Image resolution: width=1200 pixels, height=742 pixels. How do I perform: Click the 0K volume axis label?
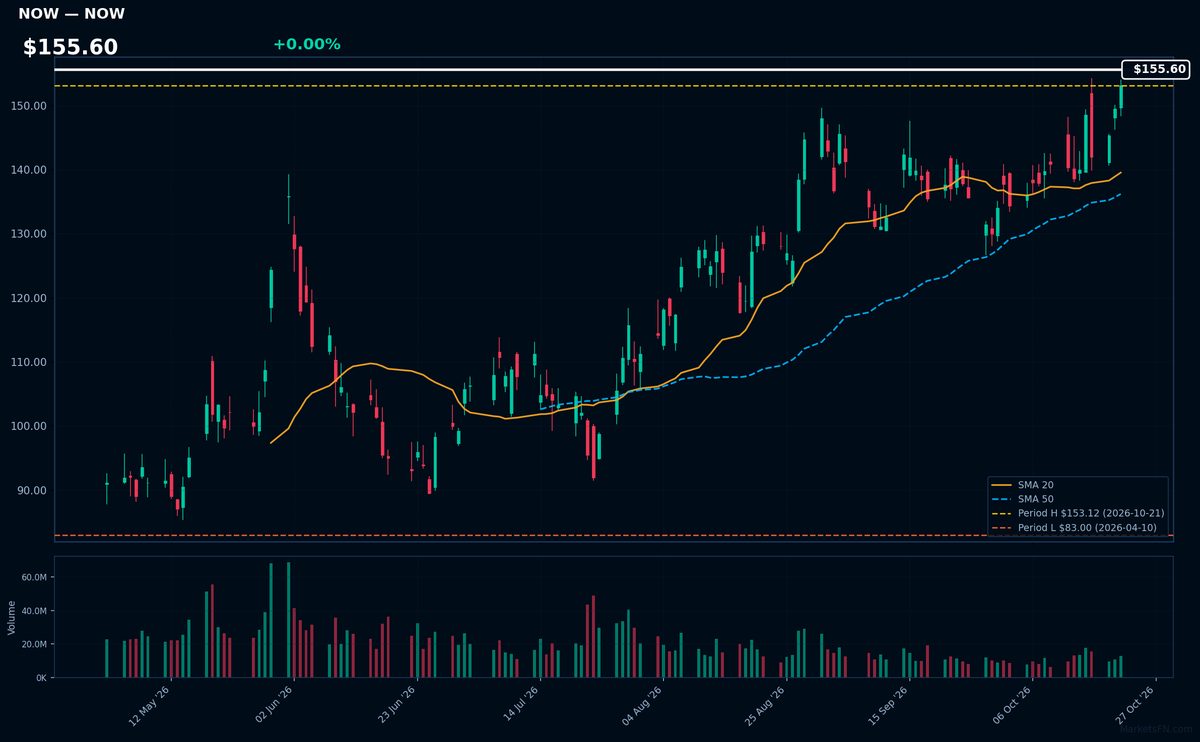click(42, 678)
